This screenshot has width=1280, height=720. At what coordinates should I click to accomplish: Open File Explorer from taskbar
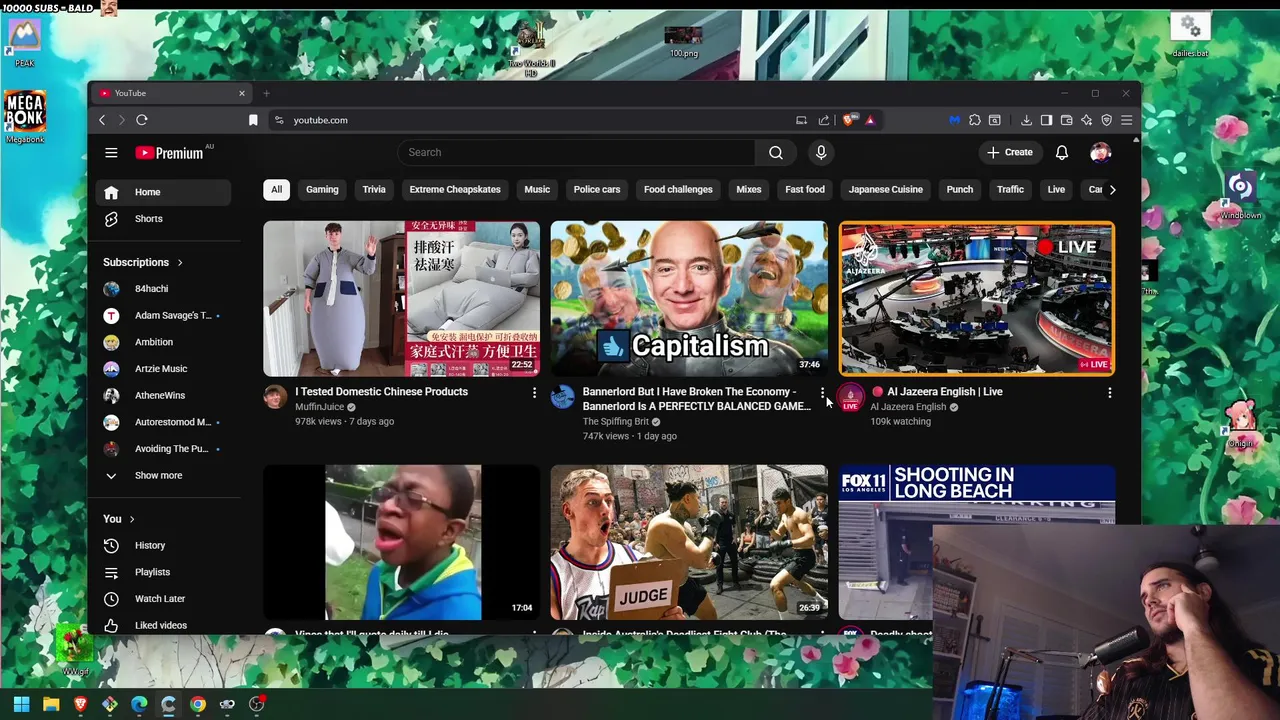pyautogui.click(x=51, y=704)
